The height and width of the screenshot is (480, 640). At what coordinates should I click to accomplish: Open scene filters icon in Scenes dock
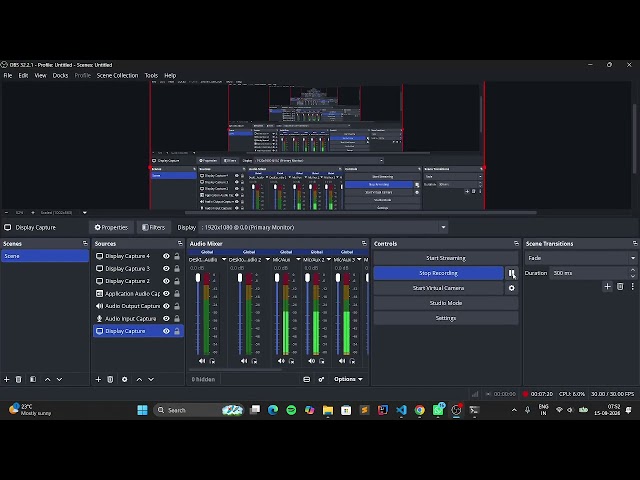33,379
